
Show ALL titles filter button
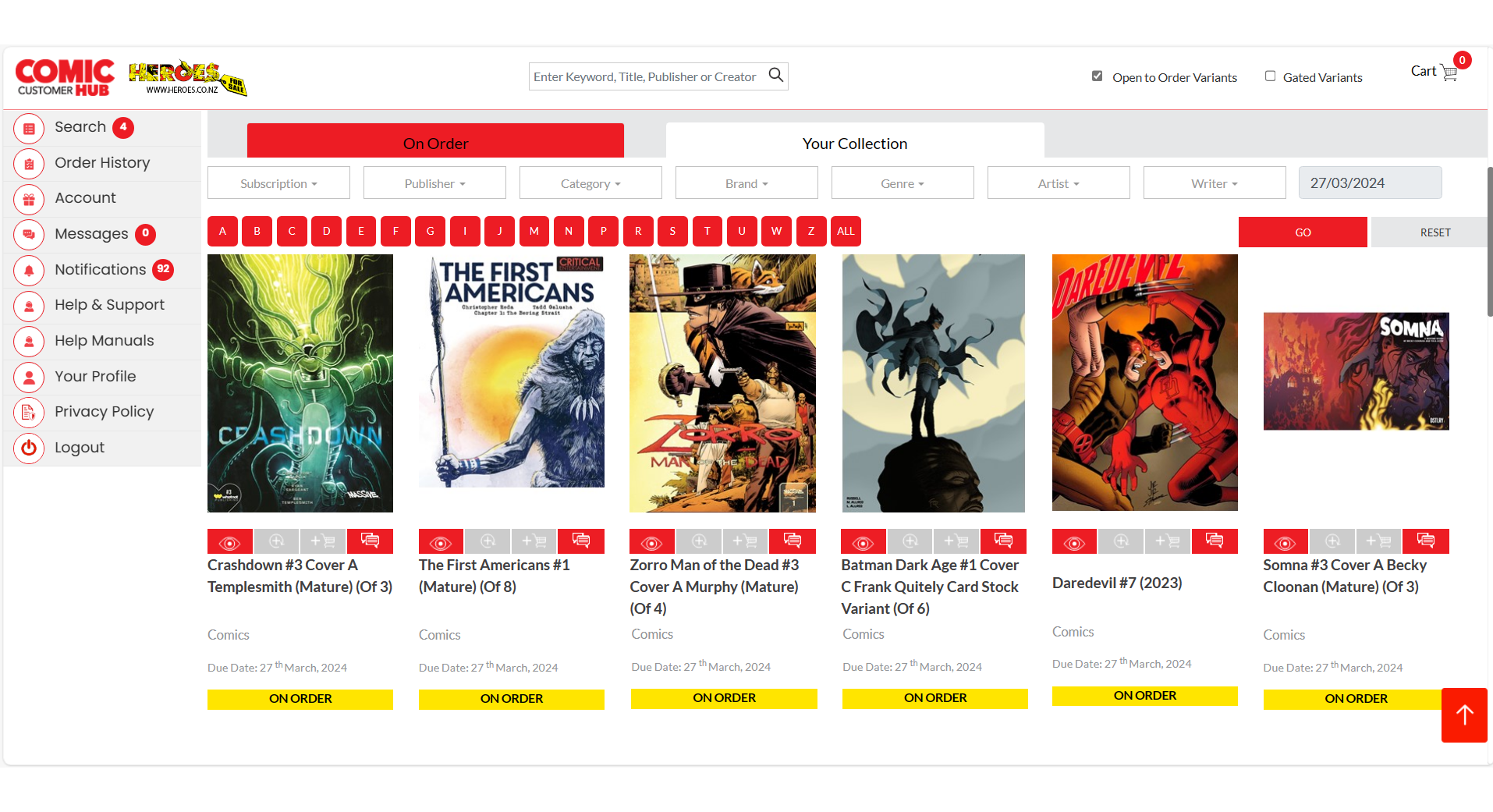click(x=846, y=231)
